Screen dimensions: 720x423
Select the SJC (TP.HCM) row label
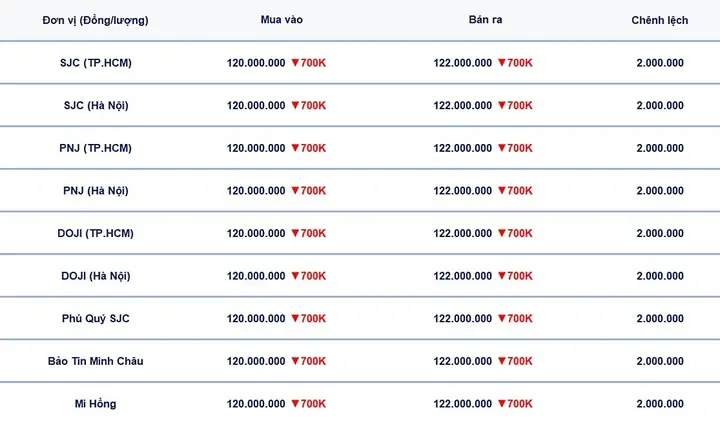tap(96, 63)
